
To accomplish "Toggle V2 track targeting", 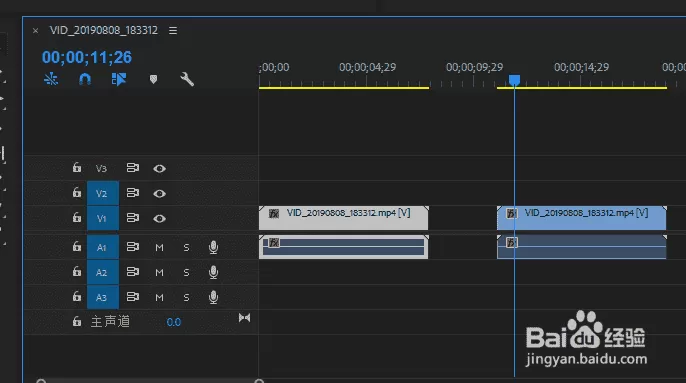I will point(103,193).
